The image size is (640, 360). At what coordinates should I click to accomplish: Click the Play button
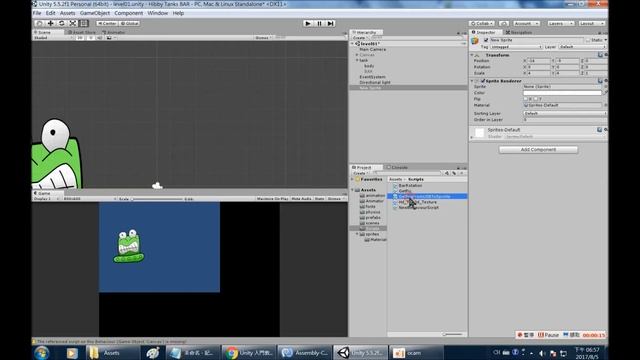(x=308, y=23)
